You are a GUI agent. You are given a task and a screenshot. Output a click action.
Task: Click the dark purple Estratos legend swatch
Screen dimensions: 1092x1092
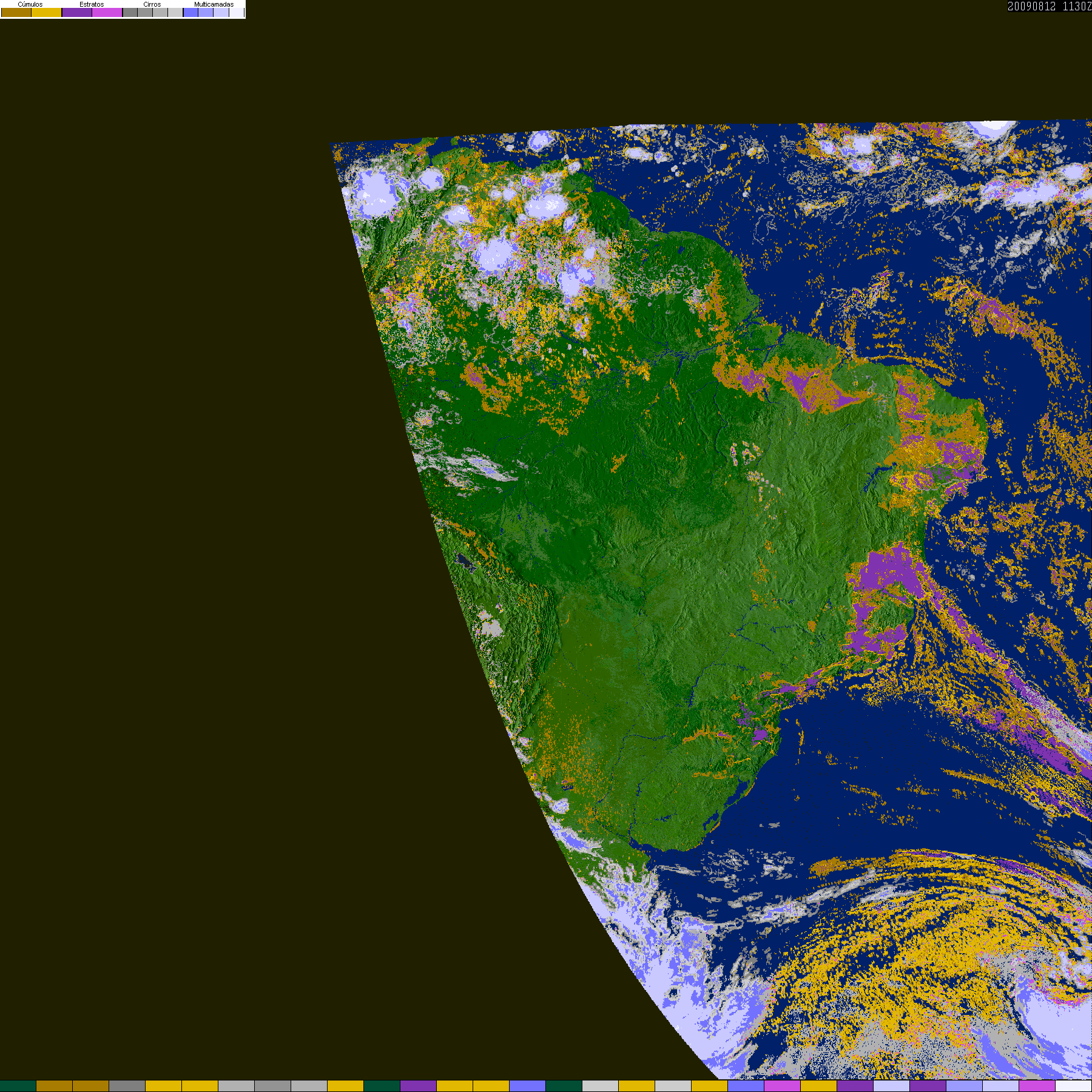[x=77, y=12]
